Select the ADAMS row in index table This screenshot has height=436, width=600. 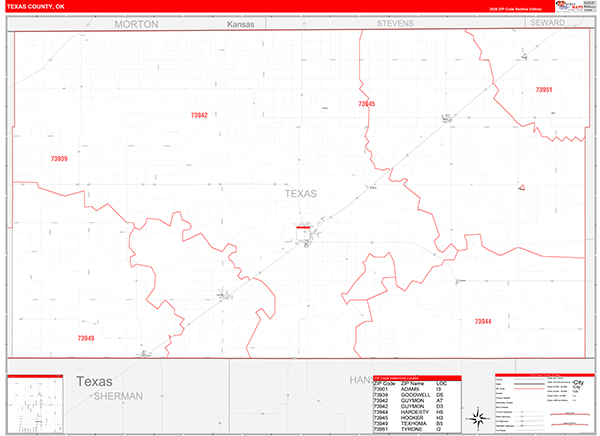coord(417,389)
